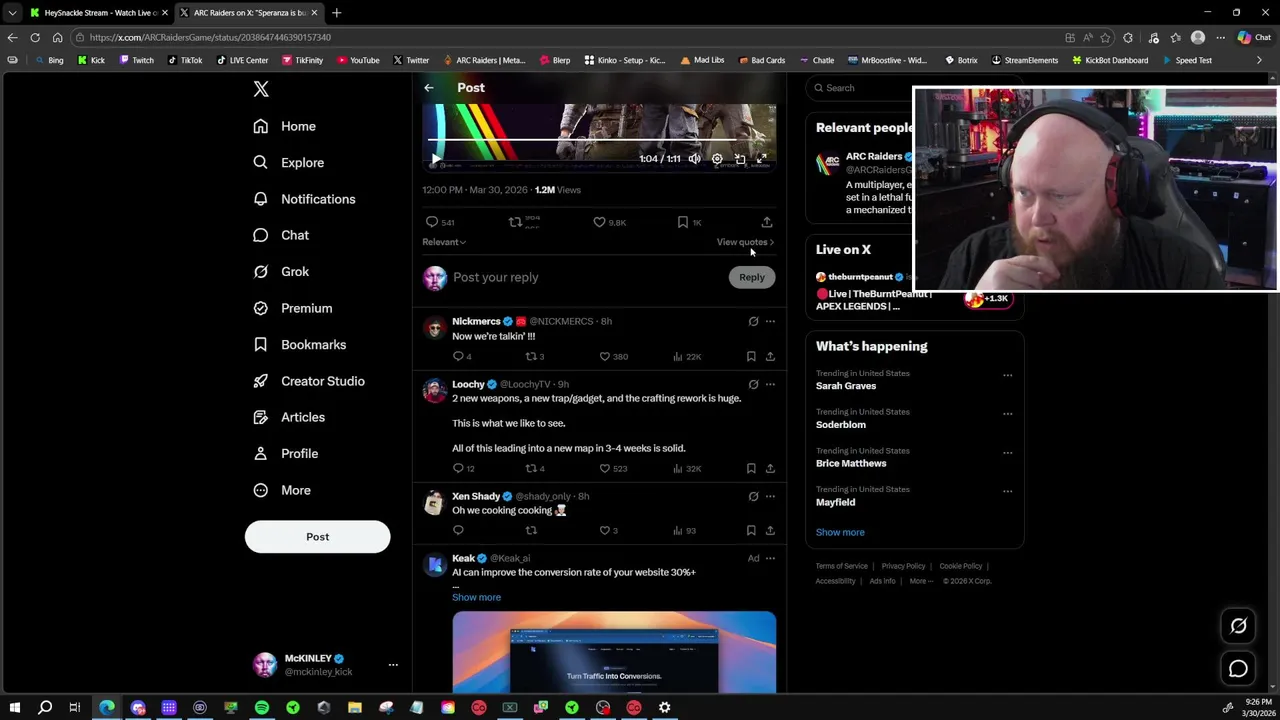
Task: Open more options on Keak ad
Action: (x=770, y=558)
